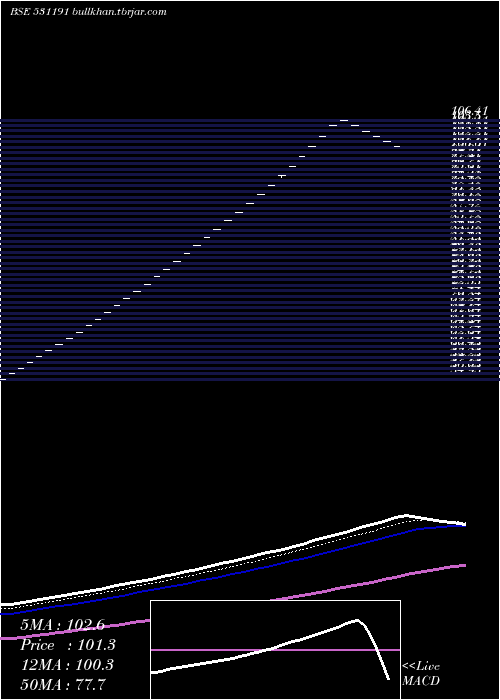Click the 106.41 price axis value

(470, 110)
